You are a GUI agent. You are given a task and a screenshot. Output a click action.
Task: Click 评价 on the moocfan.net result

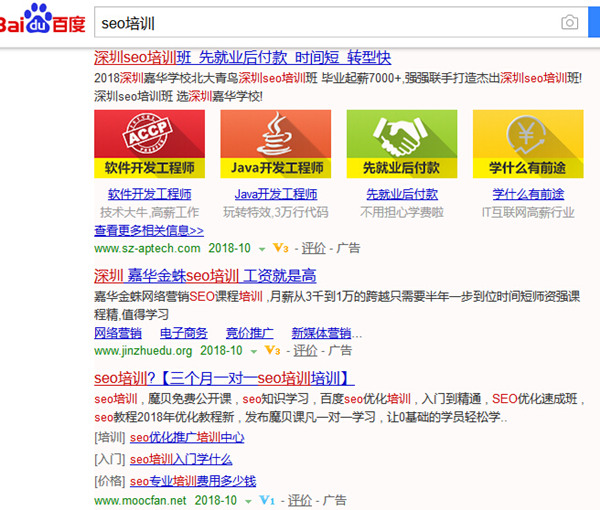300,500
